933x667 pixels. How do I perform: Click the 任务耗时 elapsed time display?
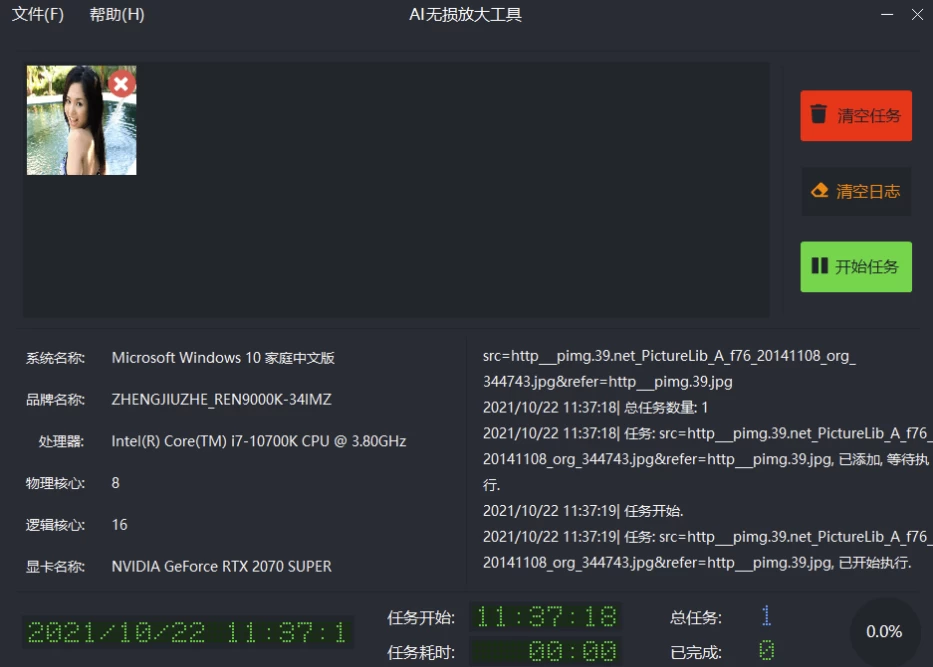pos(546,653)
